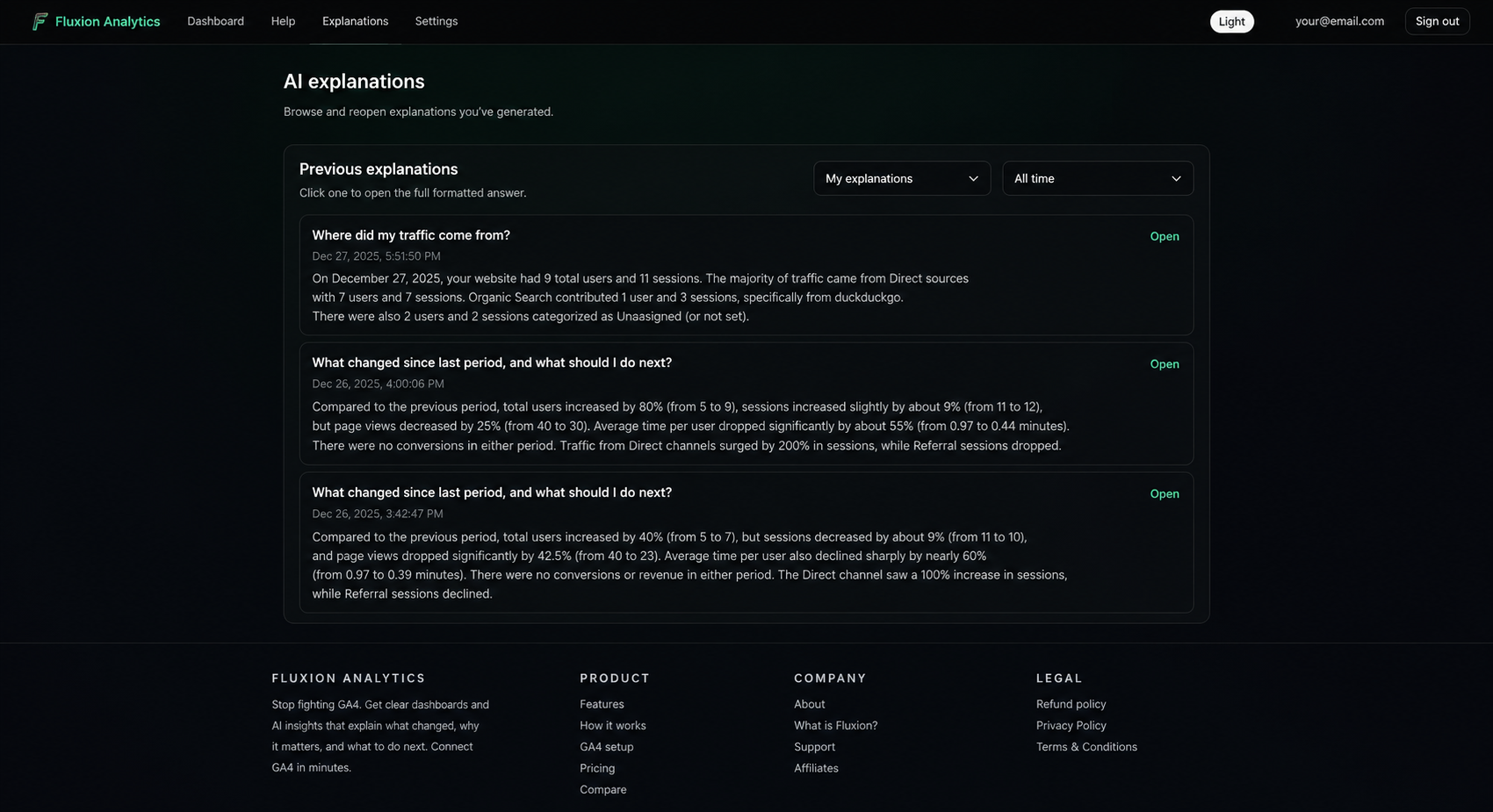Open the Terms & Conditions footer link
The height and width of the screenshot is (812, 1493).
tap(1086, 747)
